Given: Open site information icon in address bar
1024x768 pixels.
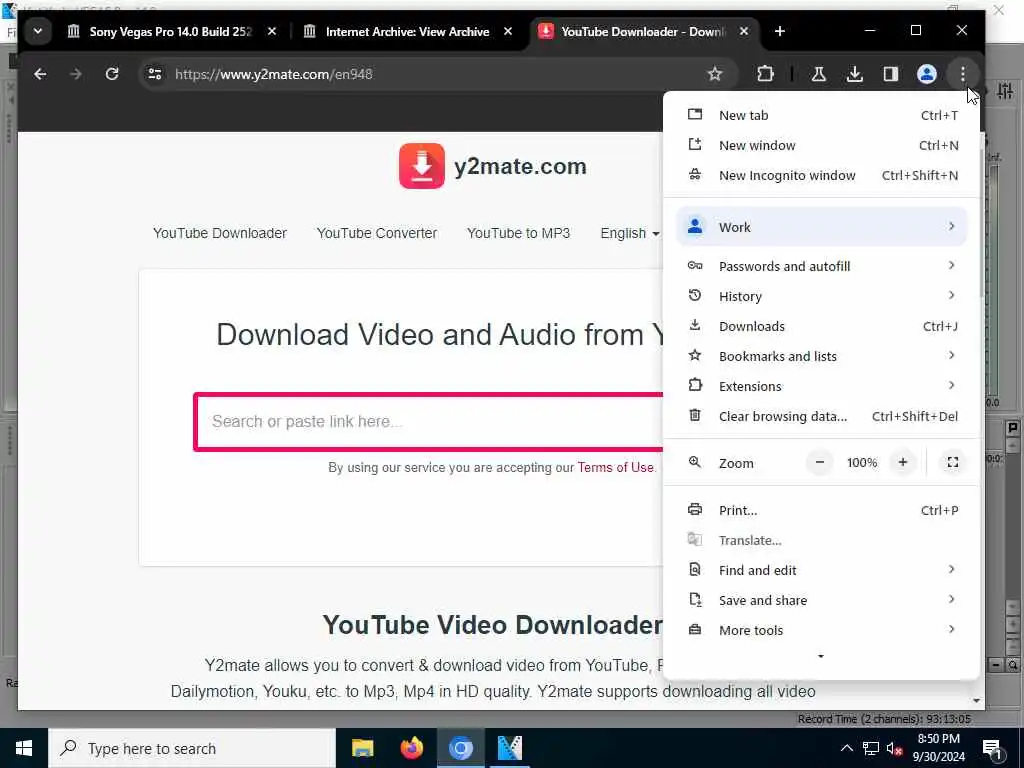Looking at the screenshot, I should tap(155, 74).
